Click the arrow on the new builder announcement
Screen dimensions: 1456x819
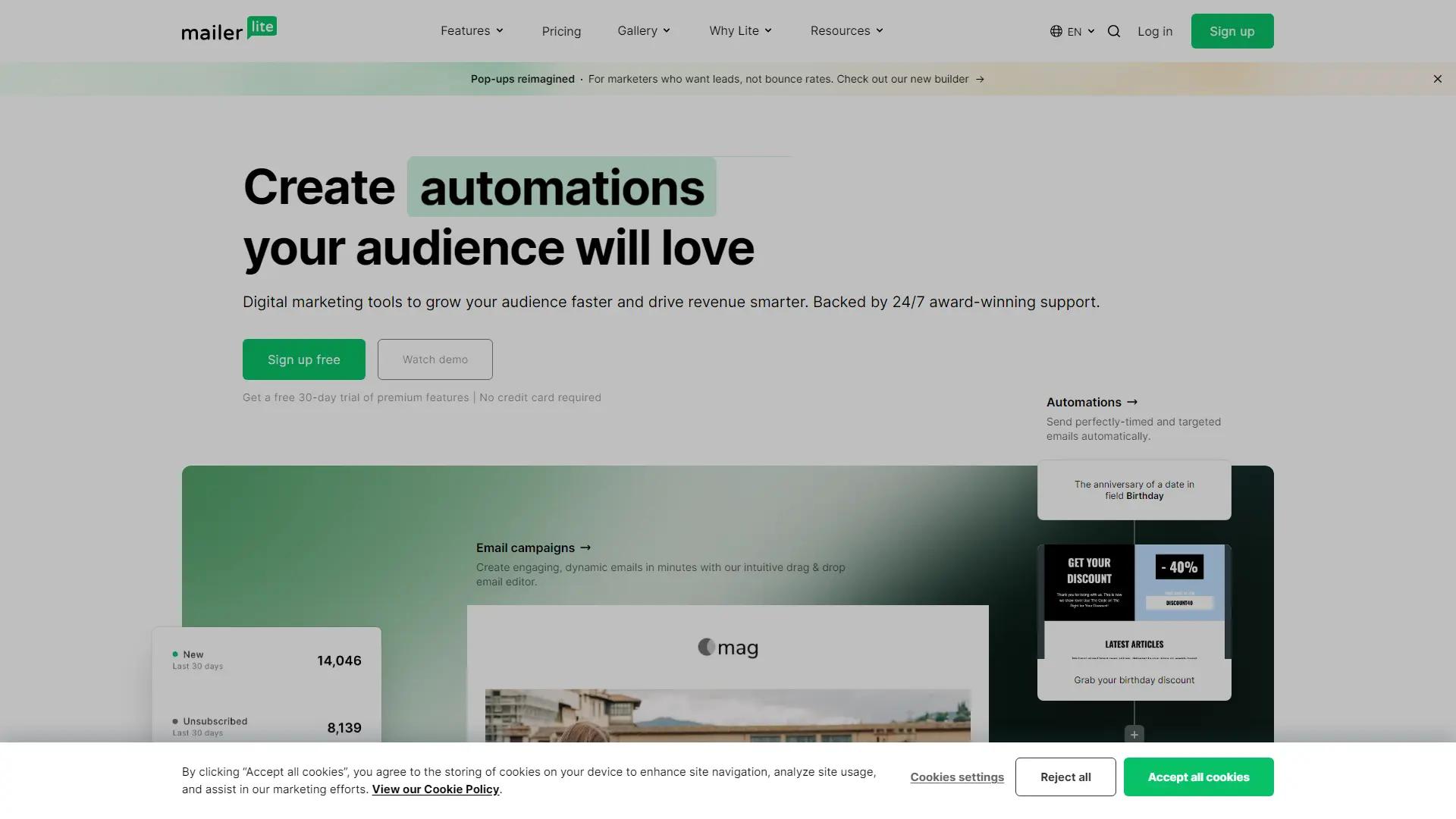pyautogui.click(x=979, y=79)
